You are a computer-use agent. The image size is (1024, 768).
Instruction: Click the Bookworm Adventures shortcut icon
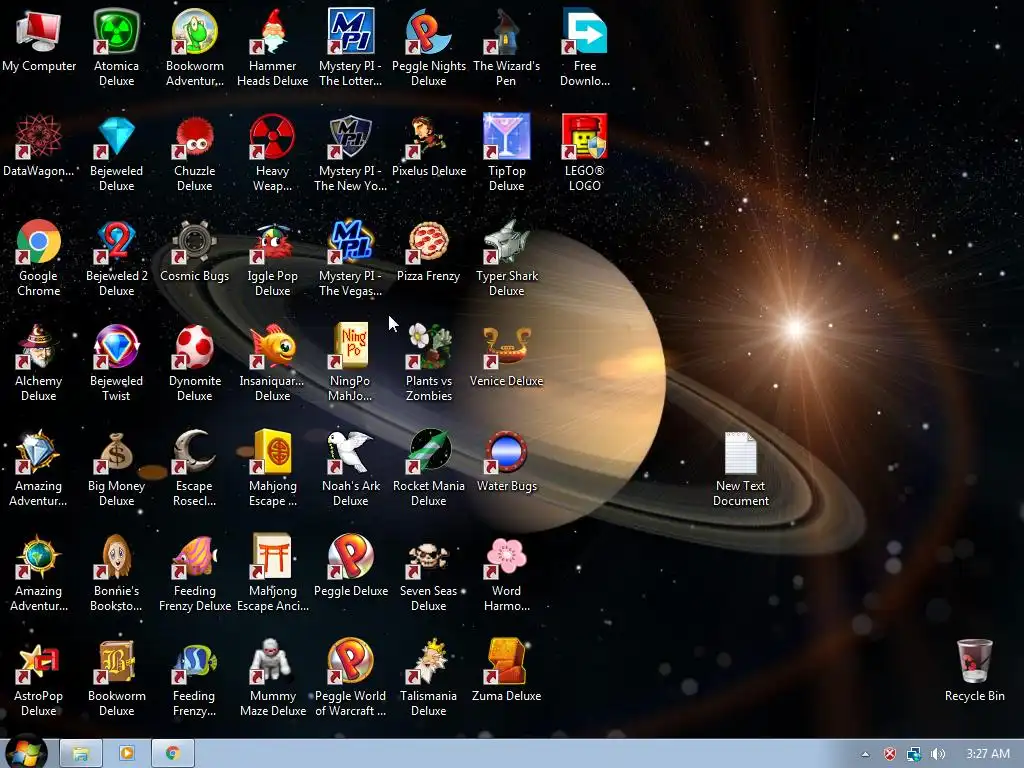tap(195, 32)
